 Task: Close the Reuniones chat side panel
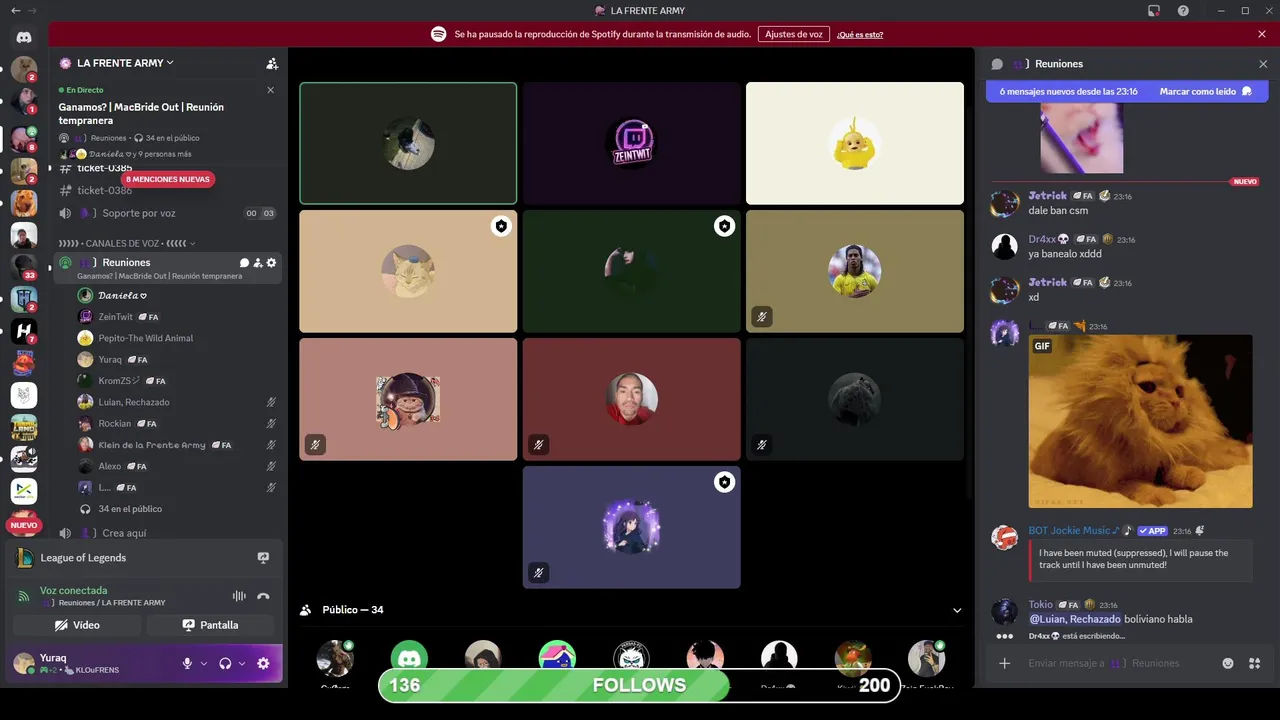coord(1263,64)
